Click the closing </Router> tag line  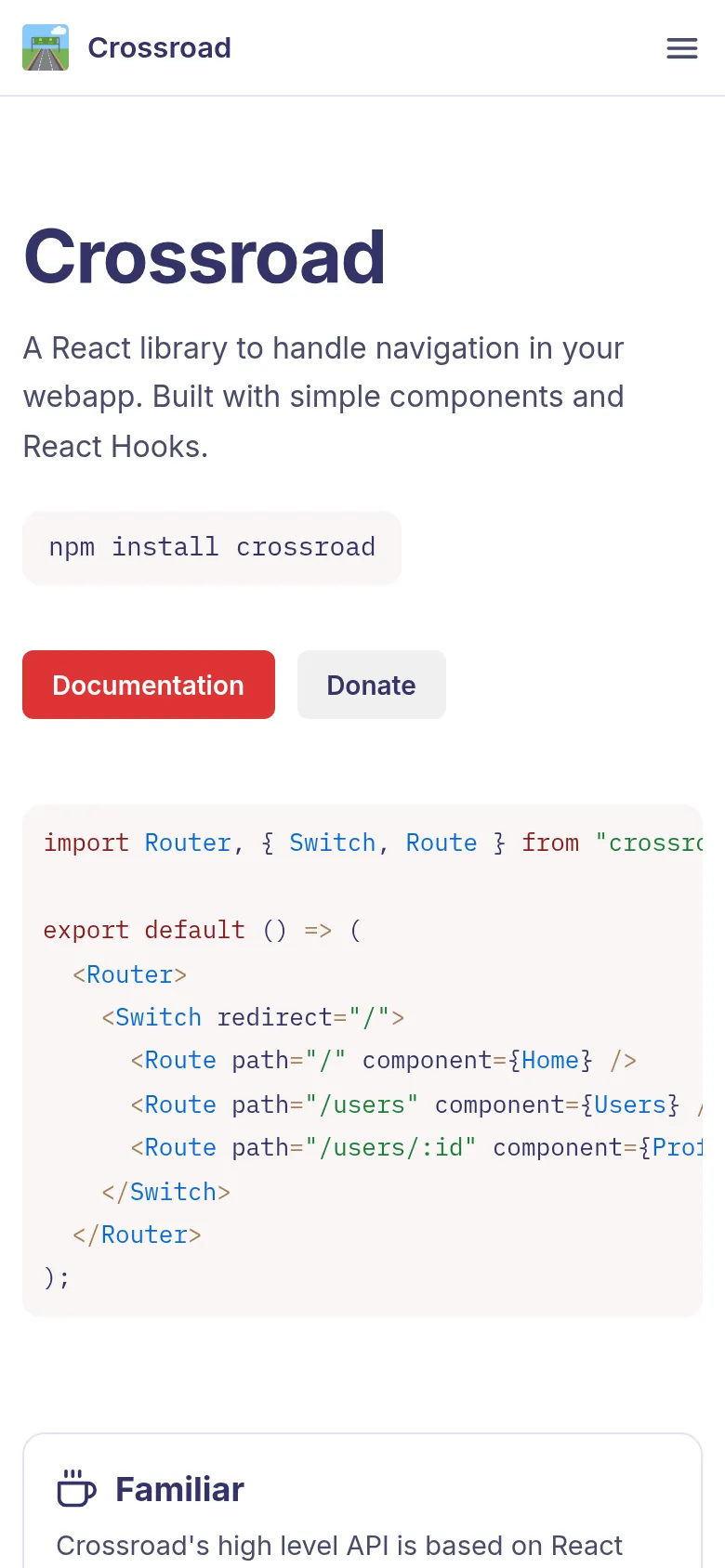coord(137,1235)
